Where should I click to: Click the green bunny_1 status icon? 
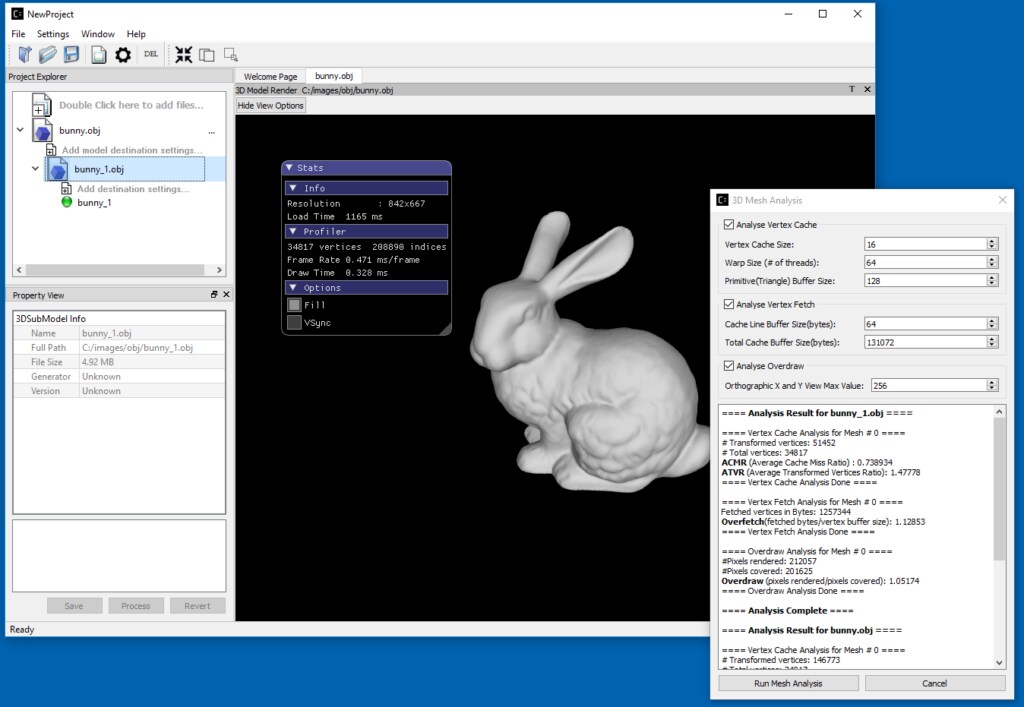(x=67, y=202)
